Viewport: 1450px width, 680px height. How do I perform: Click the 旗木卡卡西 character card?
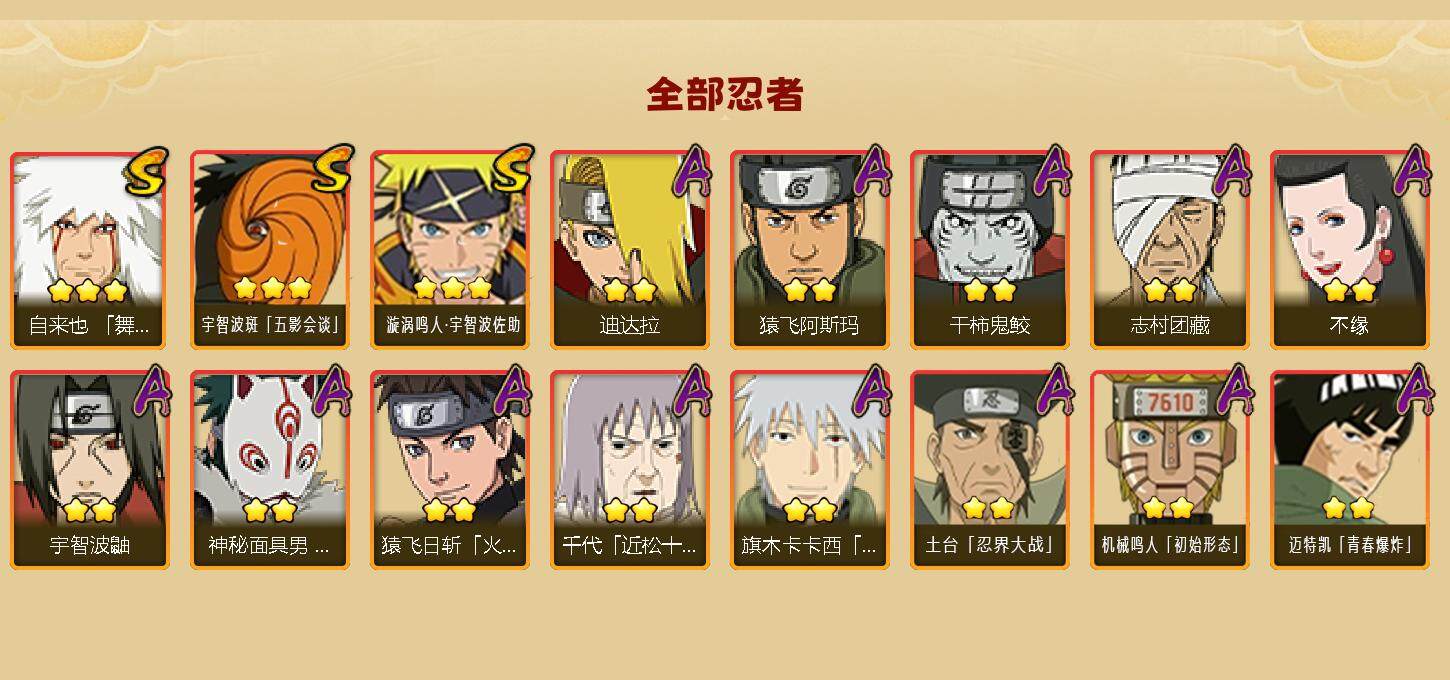[x=810, y=470]
